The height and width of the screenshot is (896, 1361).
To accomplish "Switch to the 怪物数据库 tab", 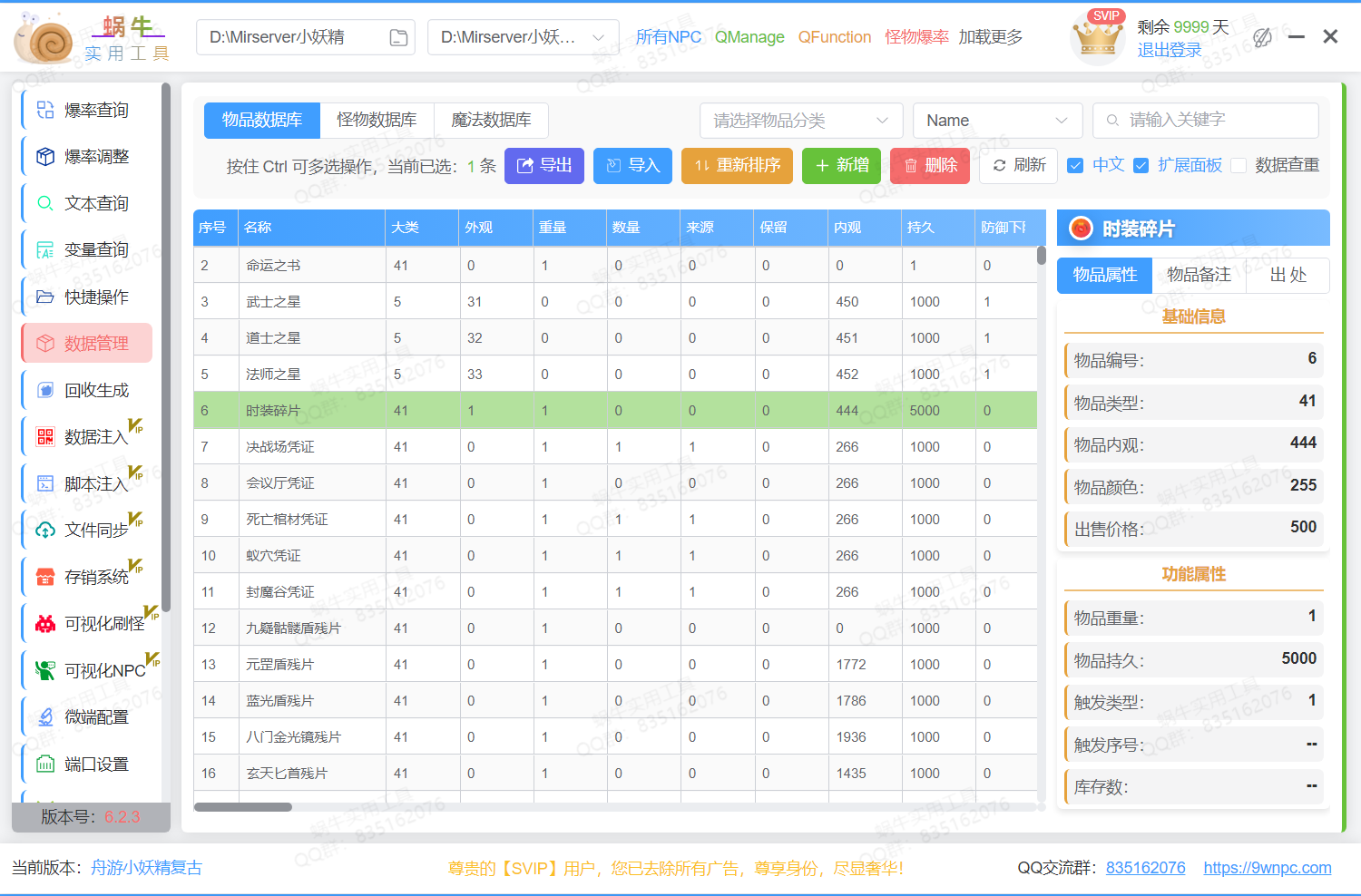I will pyautogui.click(x=377, y=120).
